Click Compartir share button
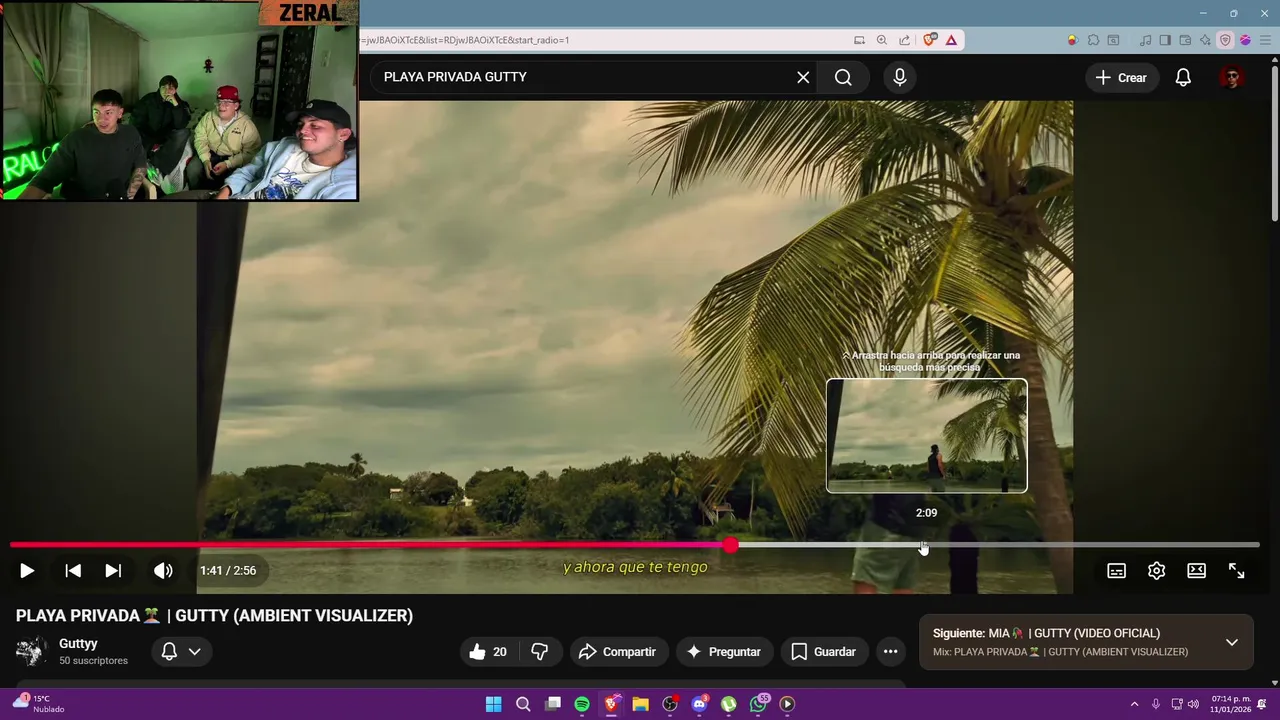Image resolution: width=1280 pixels, height=720 pixels. point(618,652)
